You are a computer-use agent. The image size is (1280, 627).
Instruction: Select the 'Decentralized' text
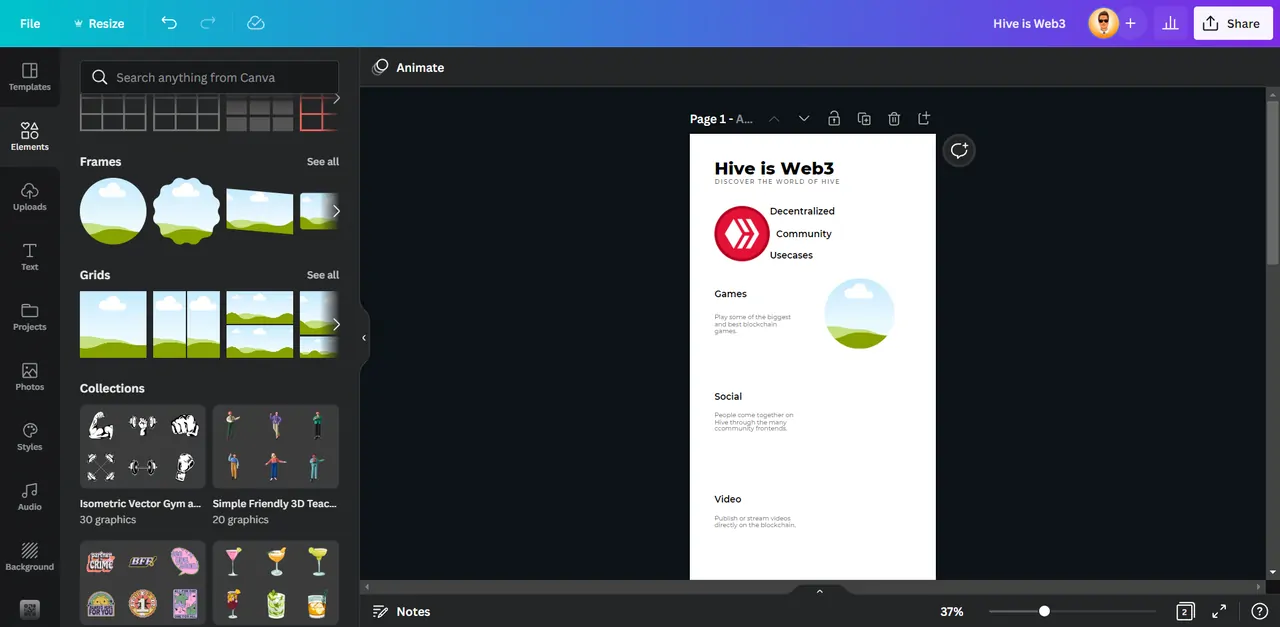pos(802,211)
